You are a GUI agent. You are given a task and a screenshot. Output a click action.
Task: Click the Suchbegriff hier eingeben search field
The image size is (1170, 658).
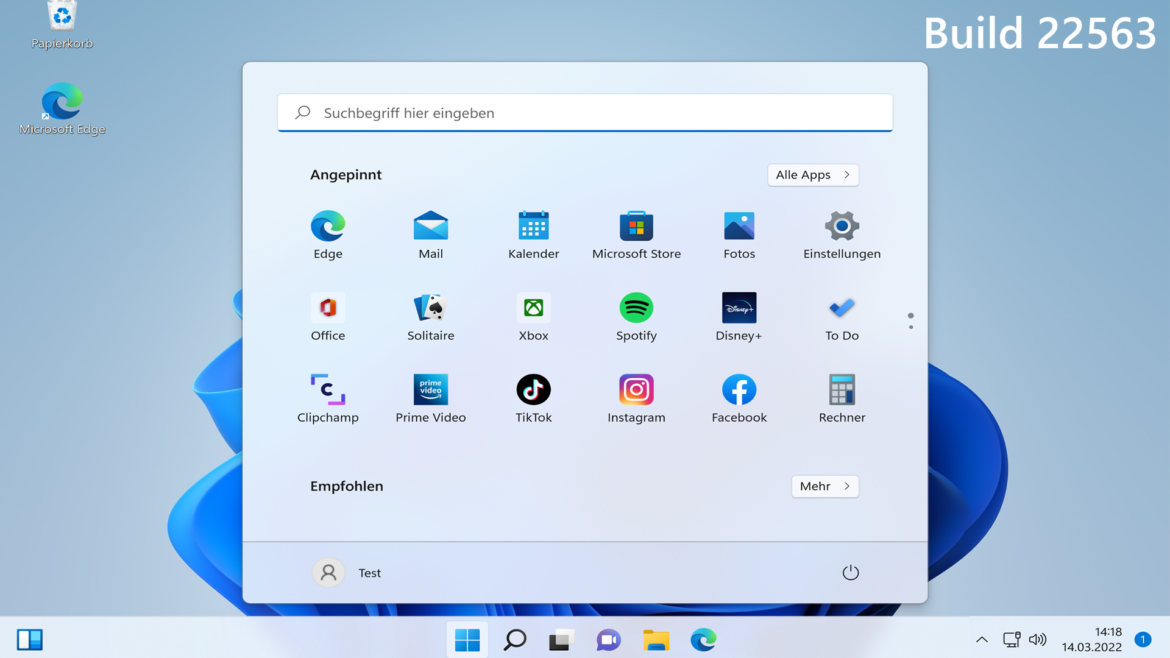585,113
